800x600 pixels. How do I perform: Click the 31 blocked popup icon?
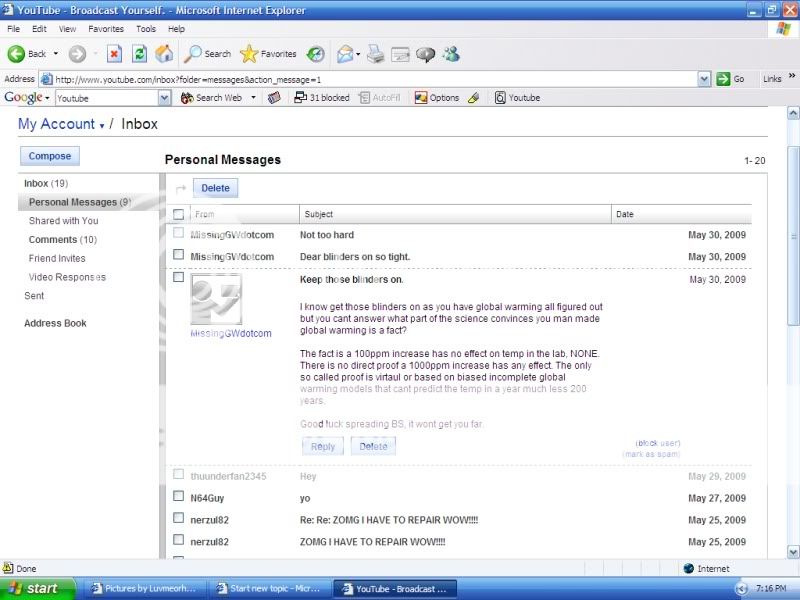(300, 97)
